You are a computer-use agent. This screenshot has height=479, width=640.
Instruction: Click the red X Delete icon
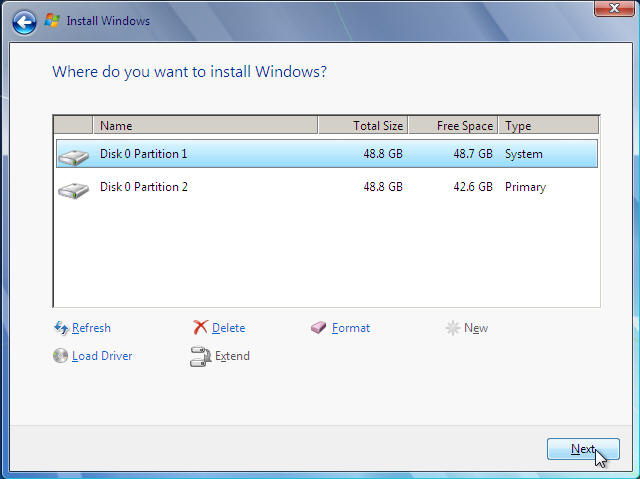tap(200, 328)
